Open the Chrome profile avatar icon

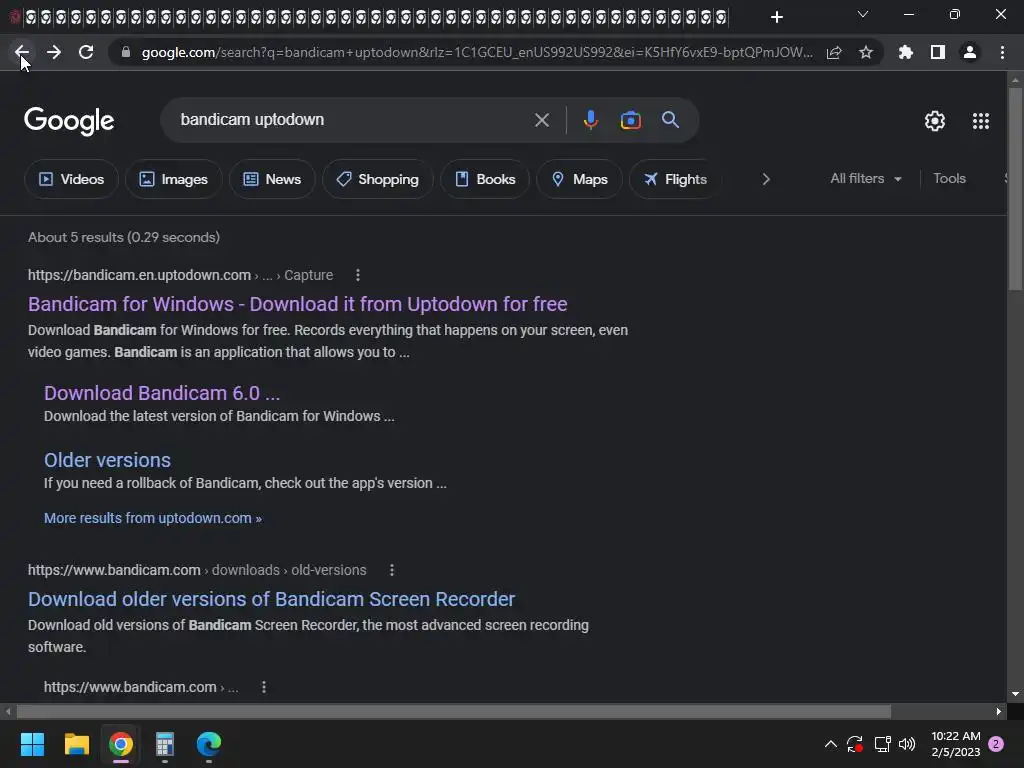coord(970,52)
